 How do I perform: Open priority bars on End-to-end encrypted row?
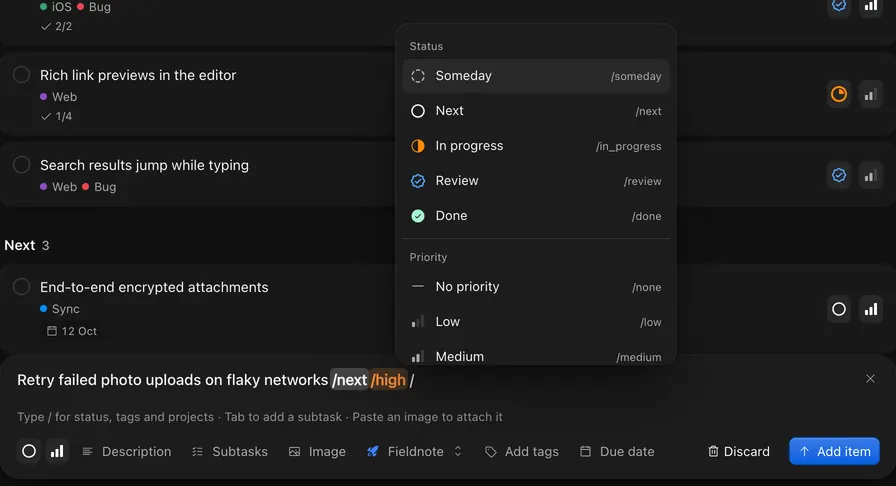click(x=870, y=309)
